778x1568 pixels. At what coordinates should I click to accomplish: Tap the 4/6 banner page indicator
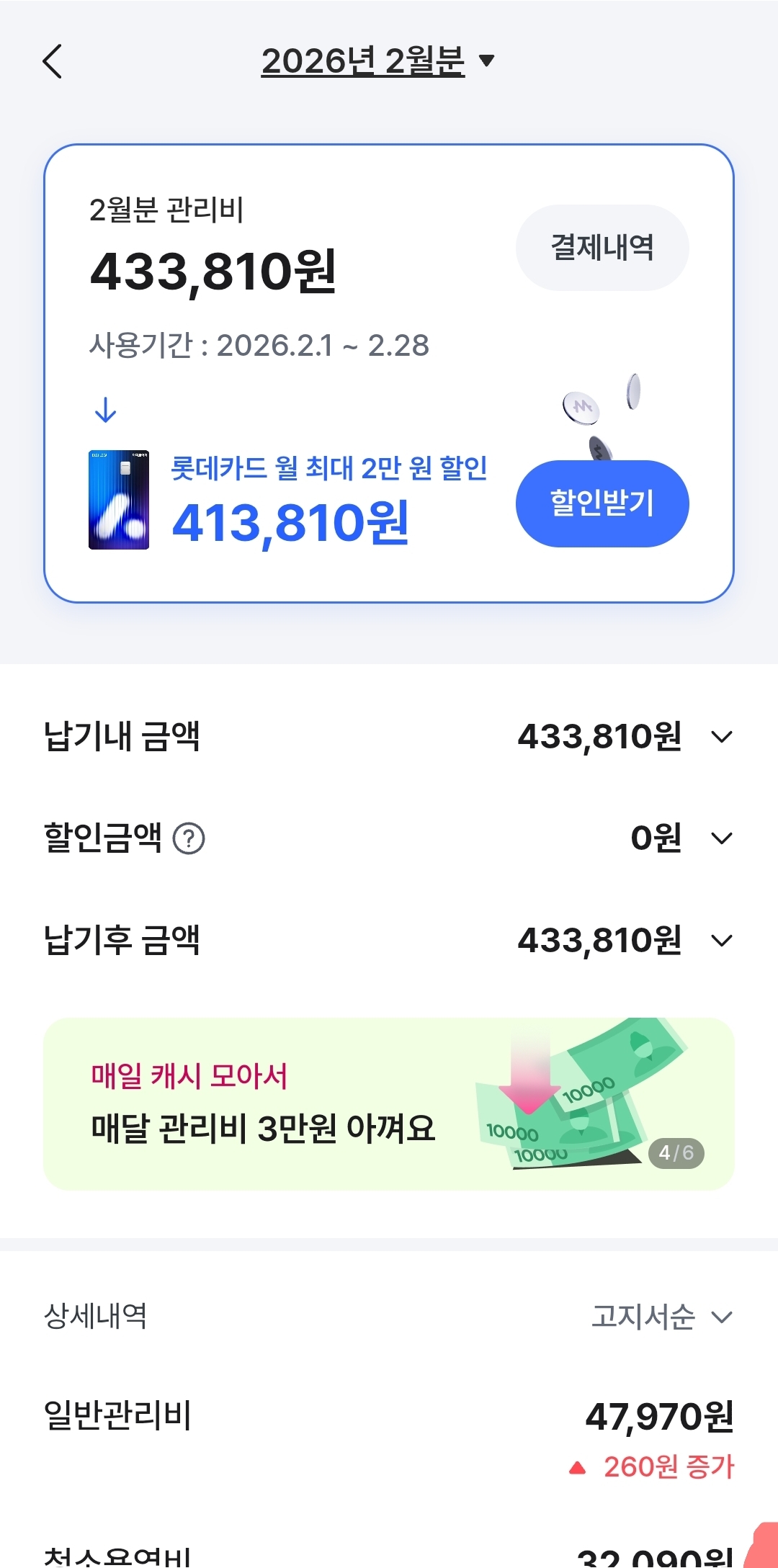coord(676,1153)
